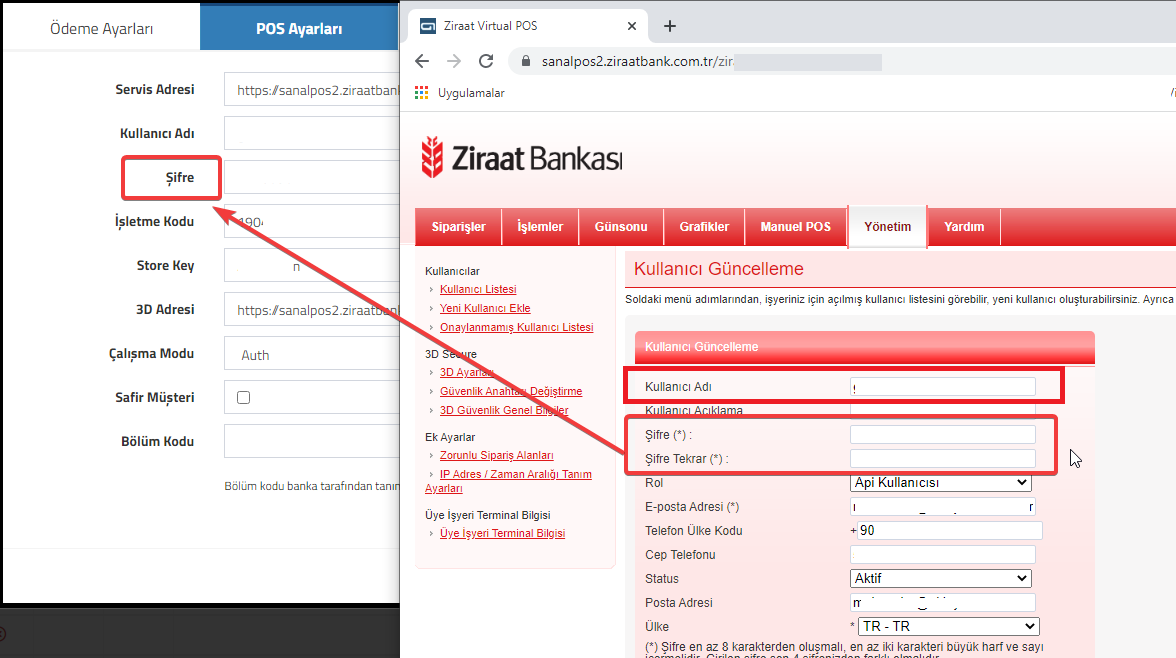Viewport: 1176px width, 658px height.
Task: Click the POS Kullanıcı Adı field
Action: coord(311,134)
